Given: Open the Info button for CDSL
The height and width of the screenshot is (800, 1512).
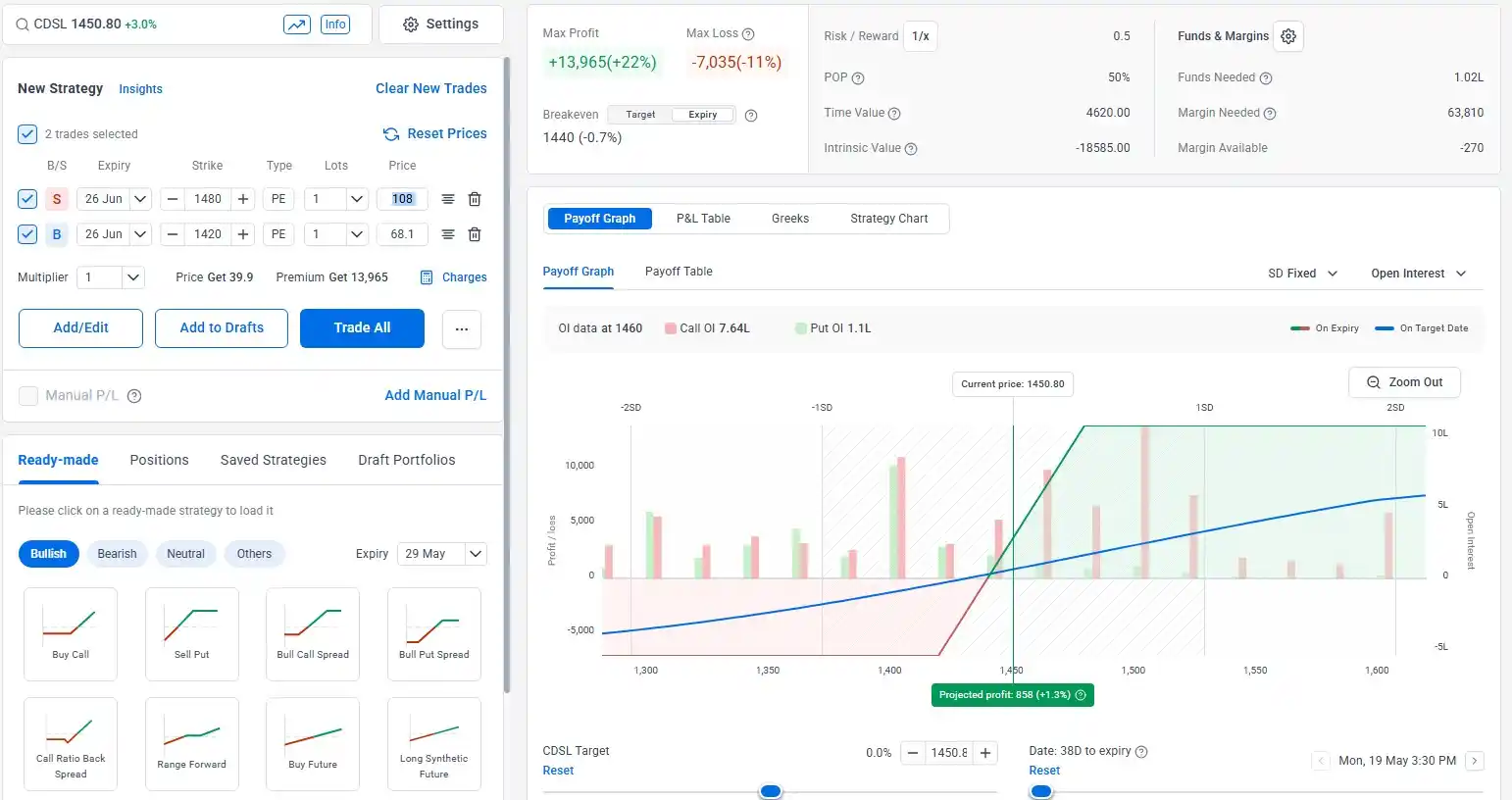Looking at the screenshot, I should coord(335,25).
